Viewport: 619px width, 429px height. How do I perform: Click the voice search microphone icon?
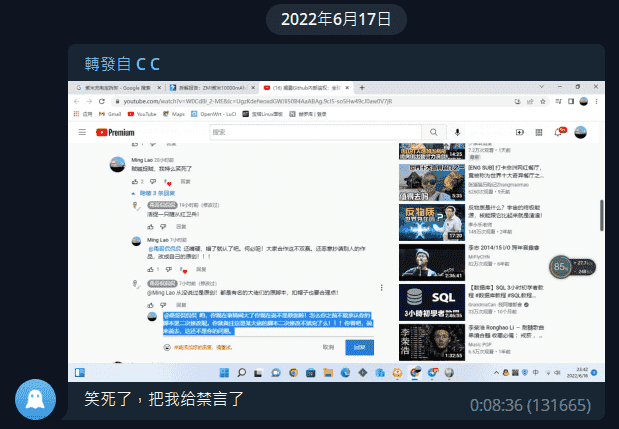pyautogui.click(x=457, y=132)
